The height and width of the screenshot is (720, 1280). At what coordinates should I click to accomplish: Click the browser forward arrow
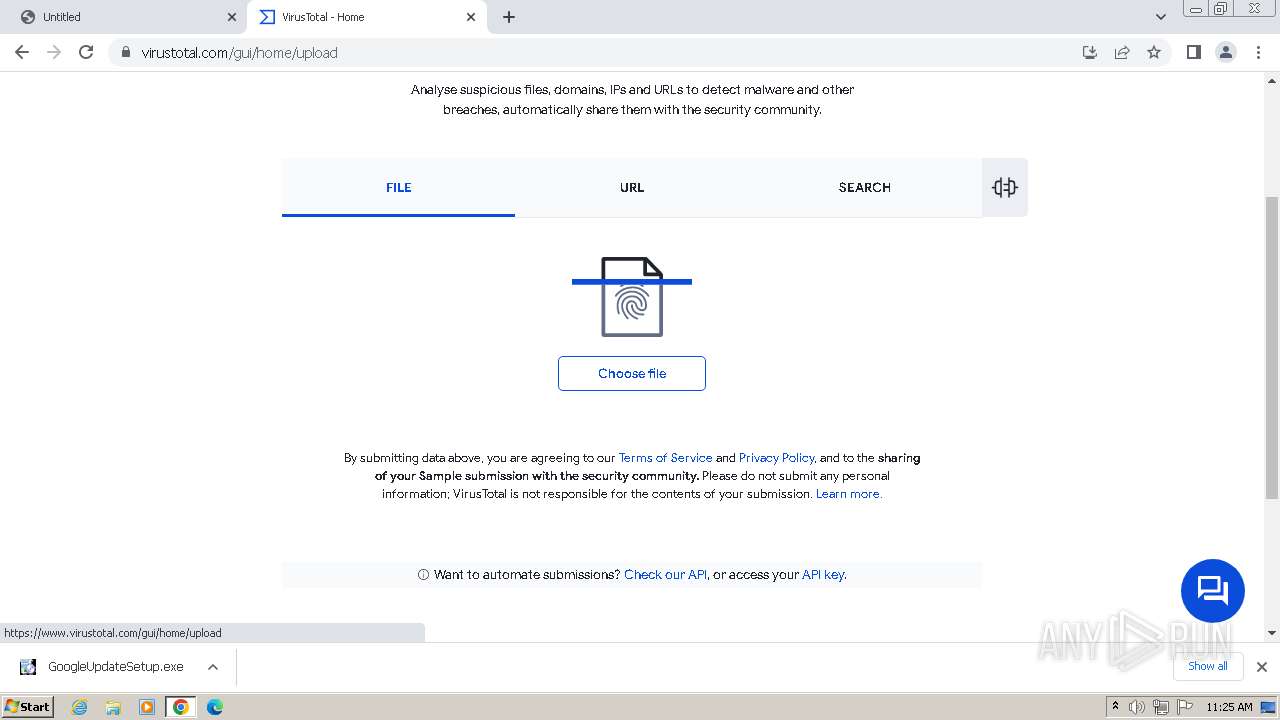pyautogui.click(x=54, y=52)
